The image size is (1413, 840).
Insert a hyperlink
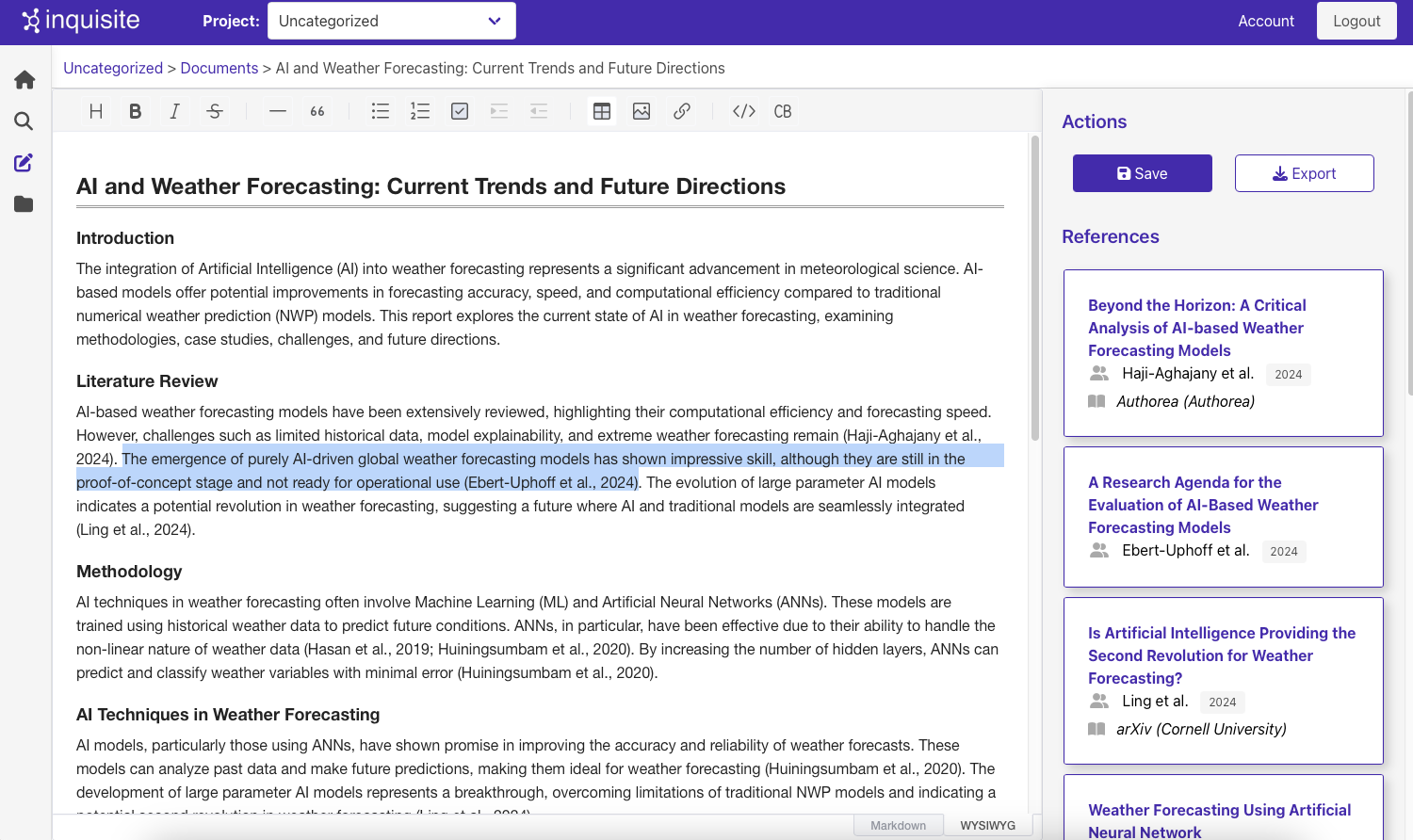point(682,111)
